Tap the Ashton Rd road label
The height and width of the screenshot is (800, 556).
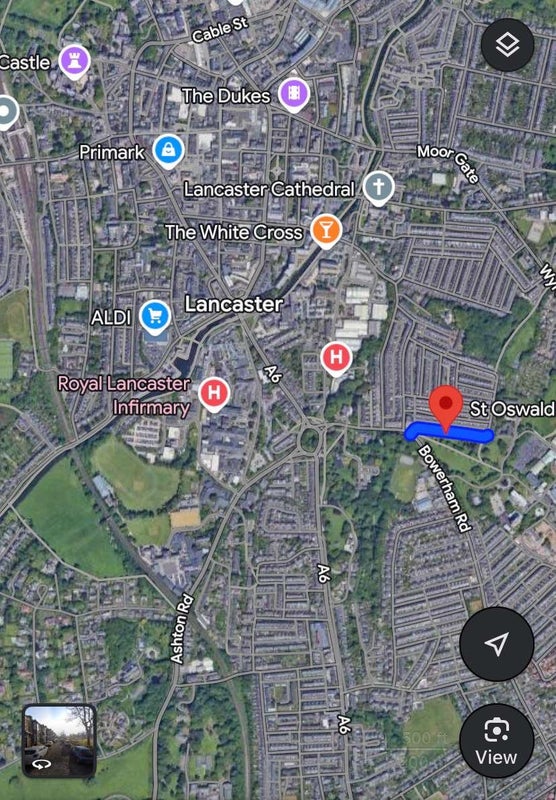182,629
